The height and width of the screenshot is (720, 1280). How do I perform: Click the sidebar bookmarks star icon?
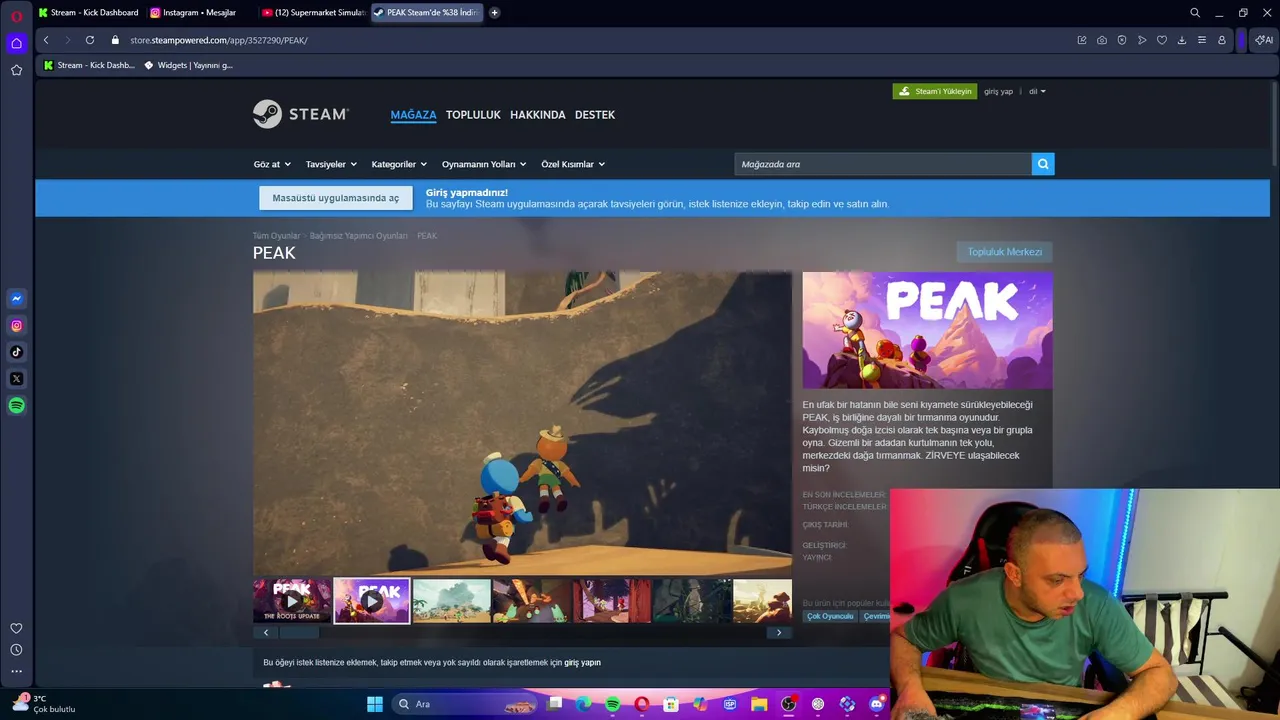click(x=16, y=70)
